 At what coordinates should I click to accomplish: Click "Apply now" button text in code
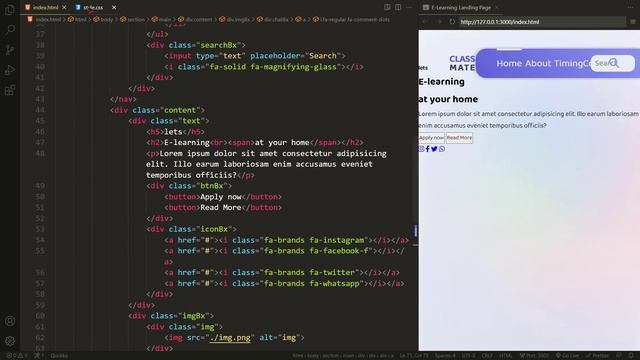(221, 197)
